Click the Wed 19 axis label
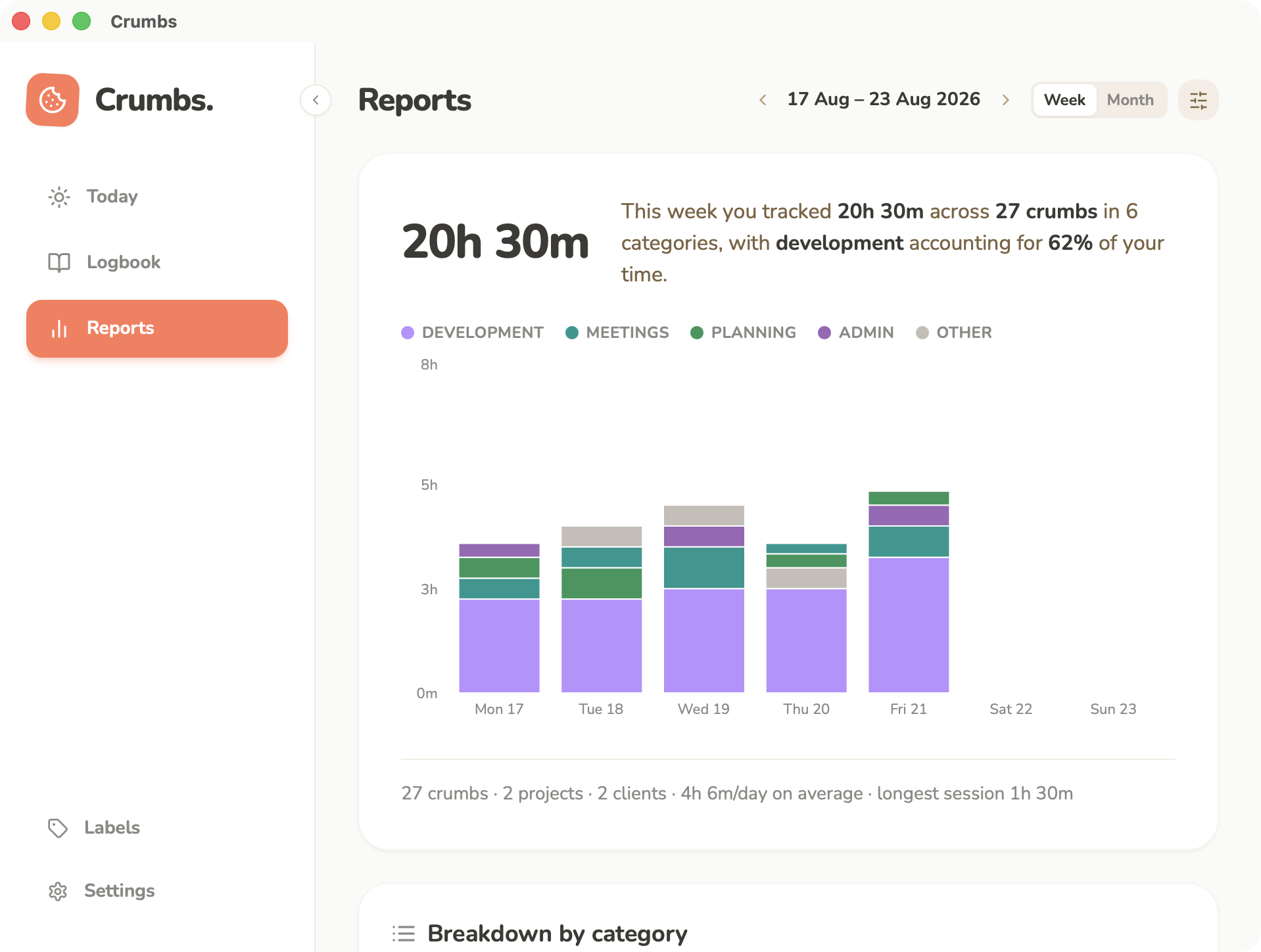 click(703, 709)
